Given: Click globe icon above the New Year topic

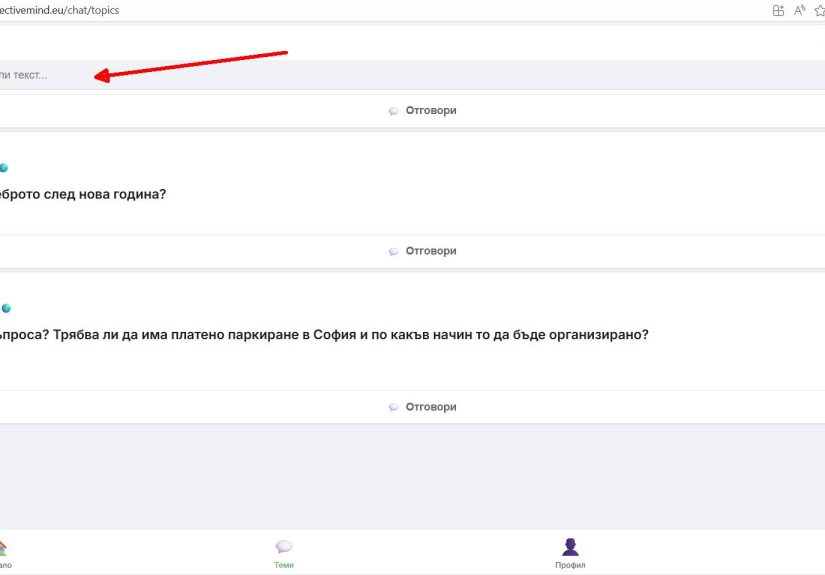Looking at the screenshot, I should (x=5, y=168).
